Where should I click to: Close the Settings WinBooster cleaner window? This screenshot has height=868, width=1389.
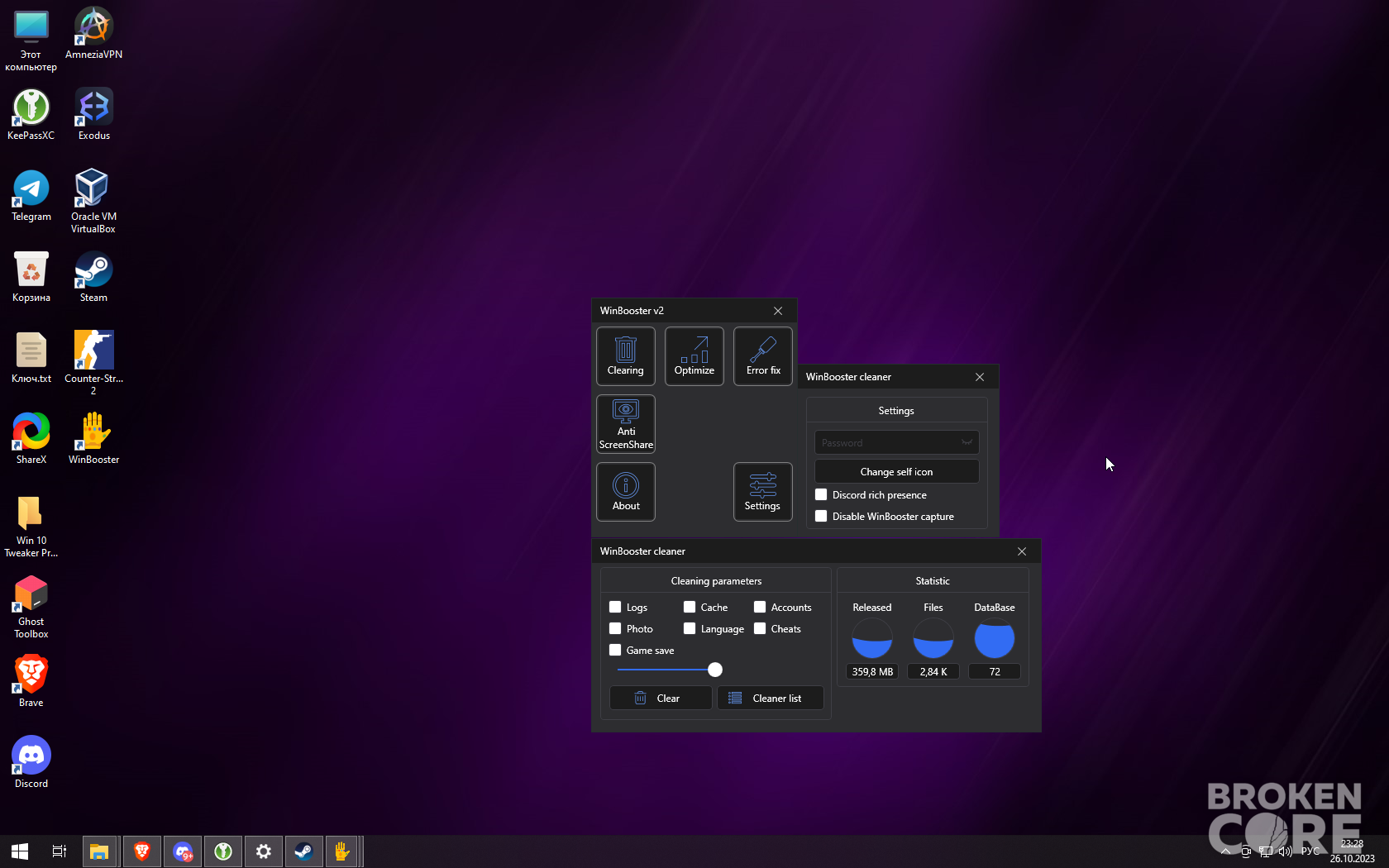pyautogui.click(x=980, y=377)
